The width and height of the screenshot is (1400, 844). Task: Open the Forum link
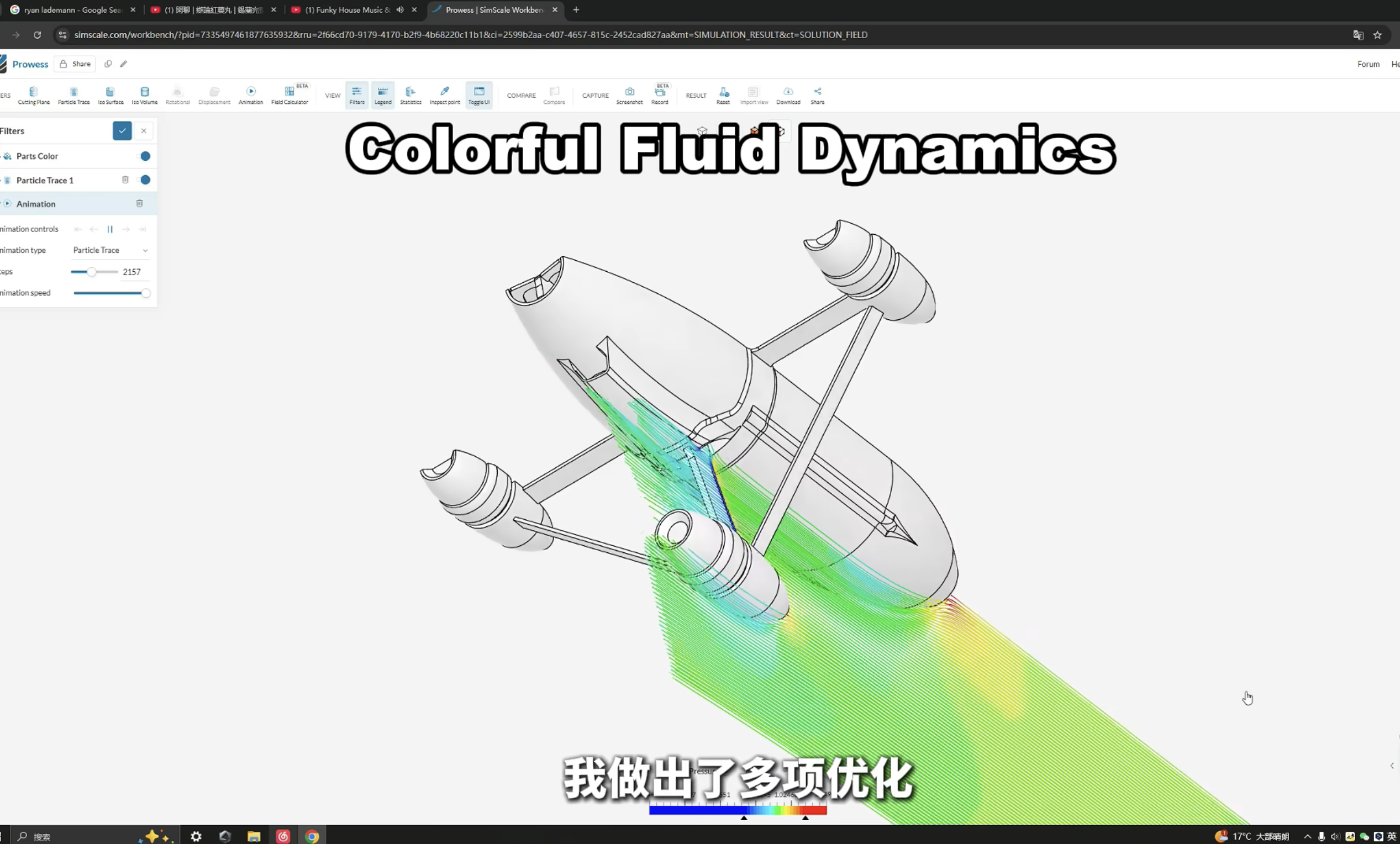[1367, 64]
